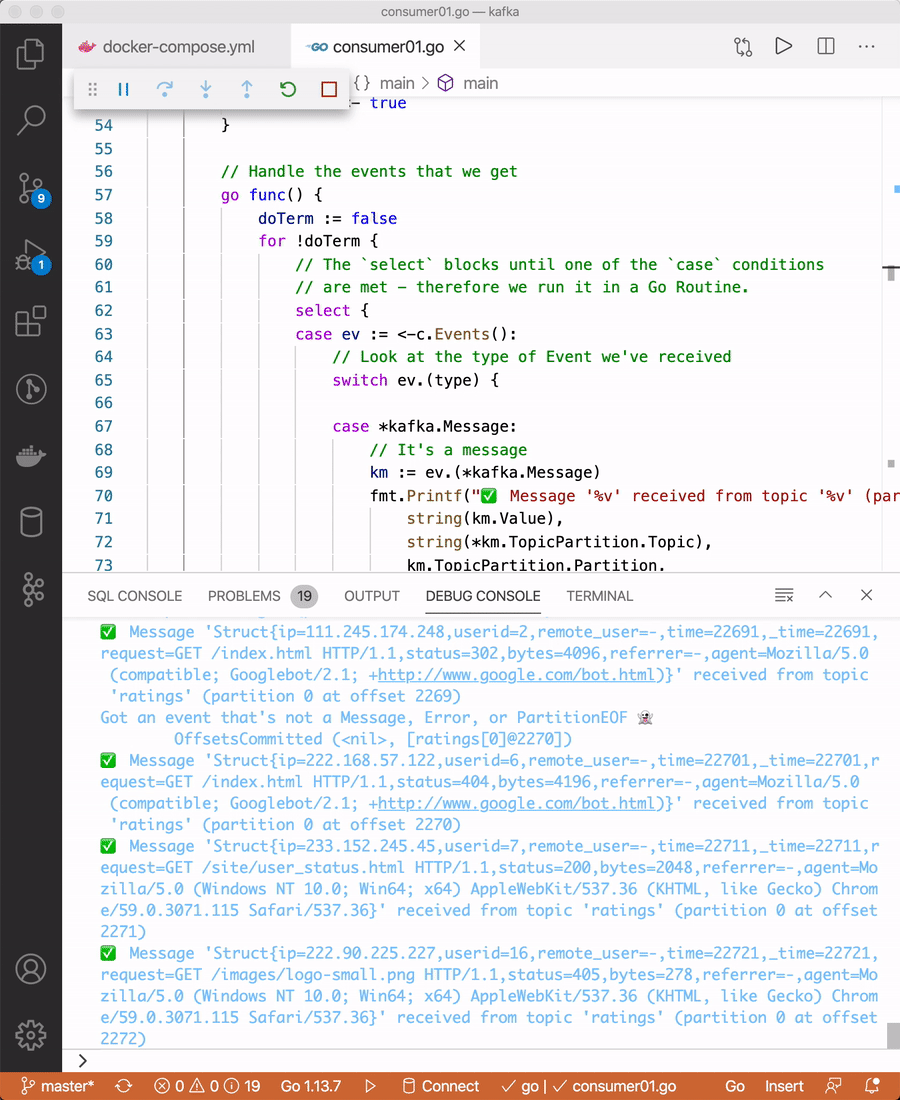Open Source Control view with 9 badge
Screen dimensions: 900x1100
31,187
